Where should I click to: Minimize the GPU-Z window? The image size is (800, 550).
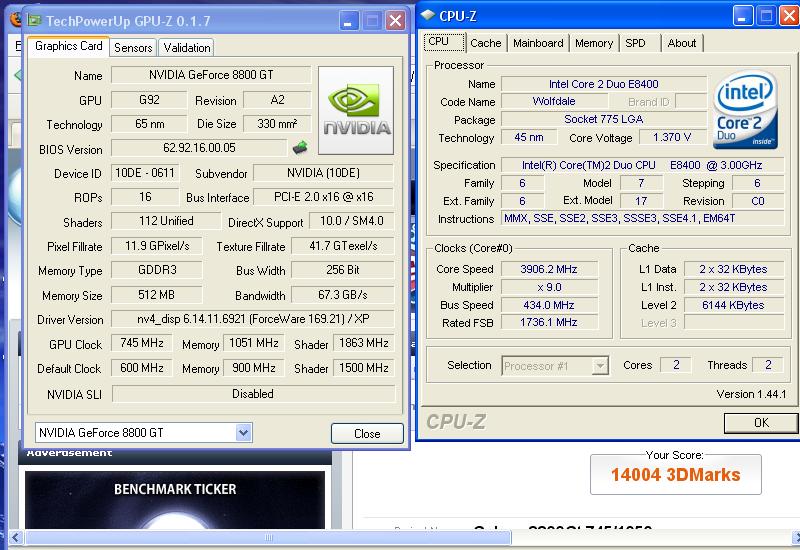point(348,21)
